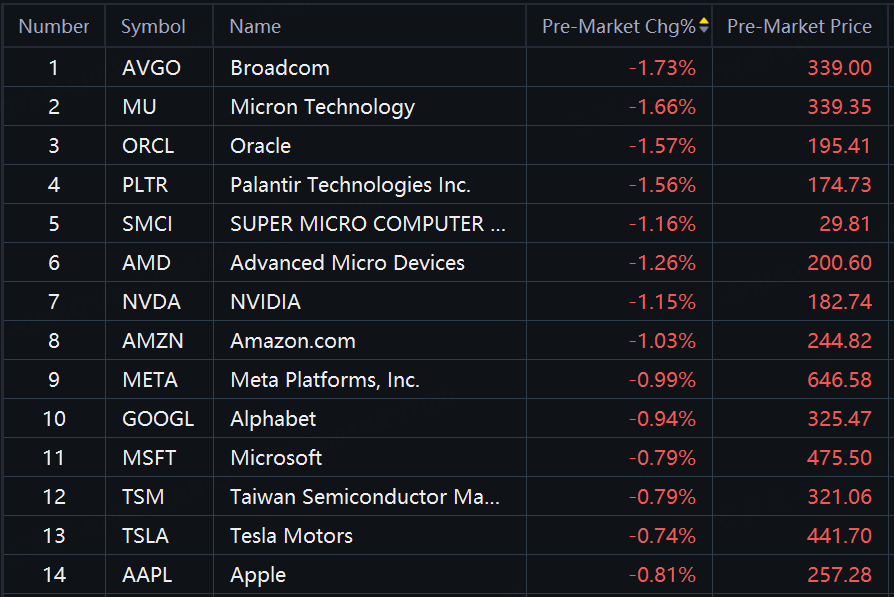Open the NVDA ticker symbol
The height and width of the screenshot is (597, 894).
tap(149, 302)
